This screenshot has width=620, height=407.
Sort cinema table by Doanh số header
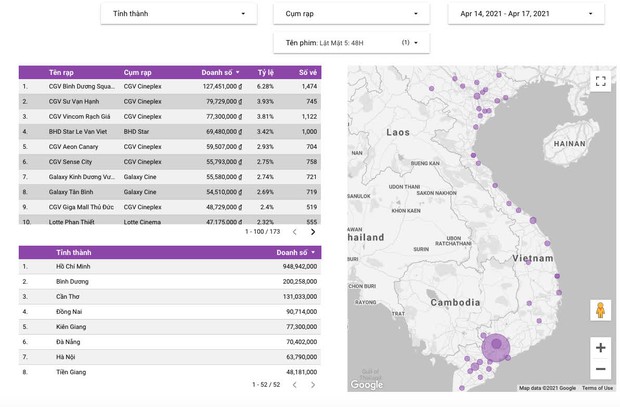pos(220,72)
